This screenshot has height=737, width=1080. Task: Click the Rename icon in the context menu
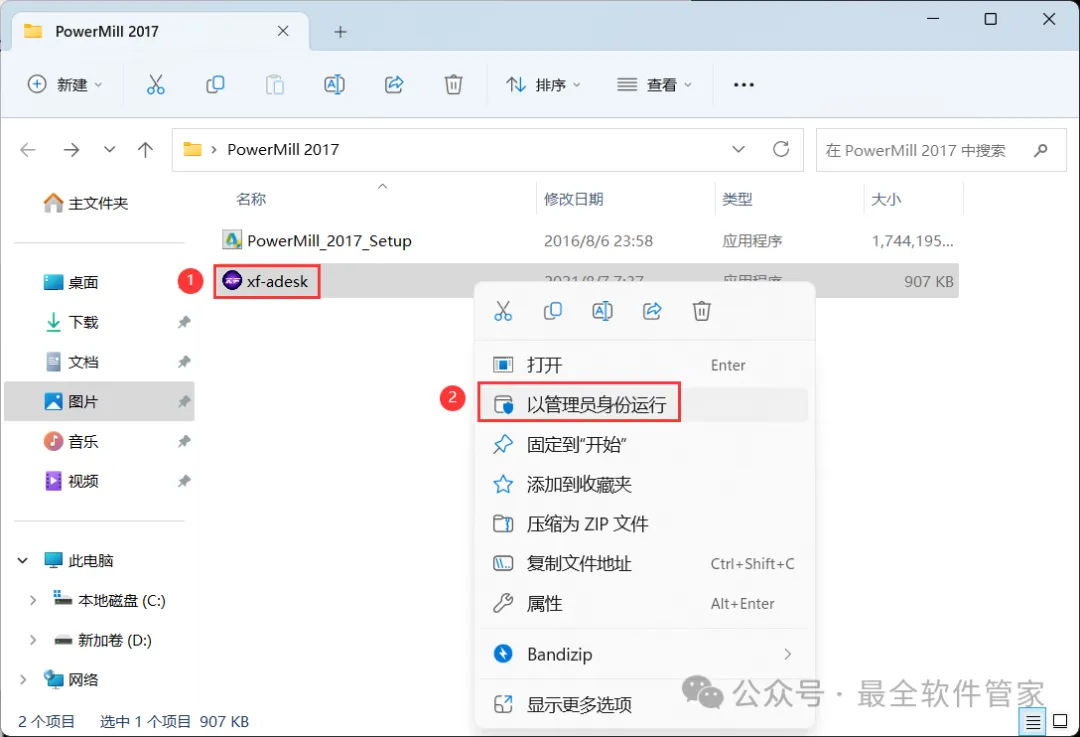coord(602,311)
